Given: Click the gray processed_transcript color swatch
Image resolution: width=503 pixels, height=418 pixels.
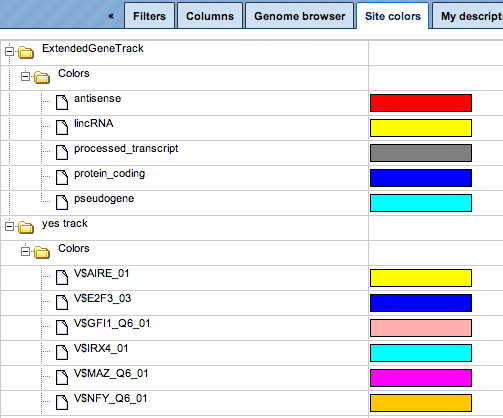Looking at the screenshot, I should [421, 153].
